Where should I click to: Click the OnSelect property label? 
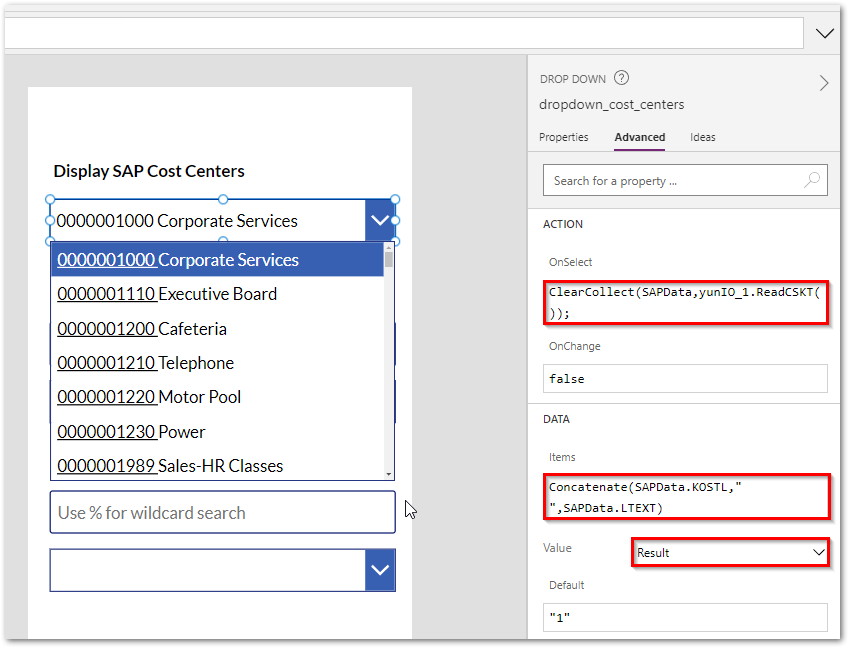(570, 262)
